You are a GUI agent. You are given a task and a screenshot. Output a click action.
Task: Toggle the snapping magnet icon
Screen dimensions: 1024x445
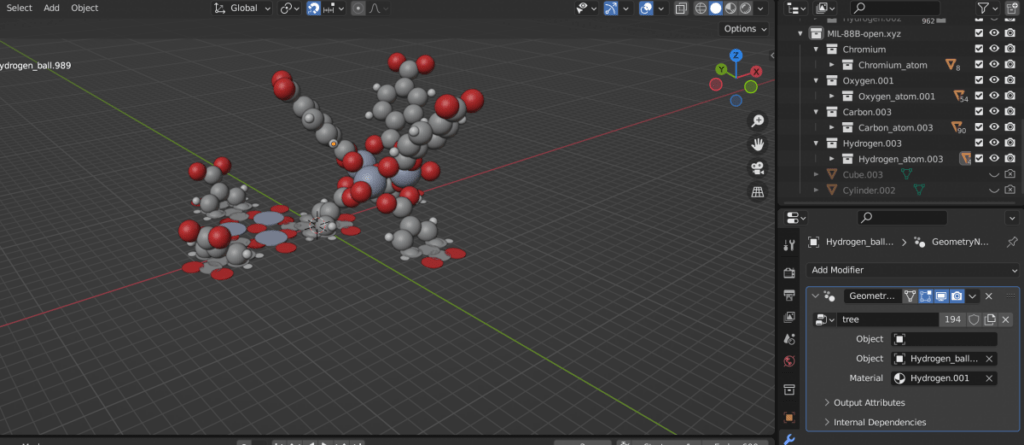click(x=313, y=8)
